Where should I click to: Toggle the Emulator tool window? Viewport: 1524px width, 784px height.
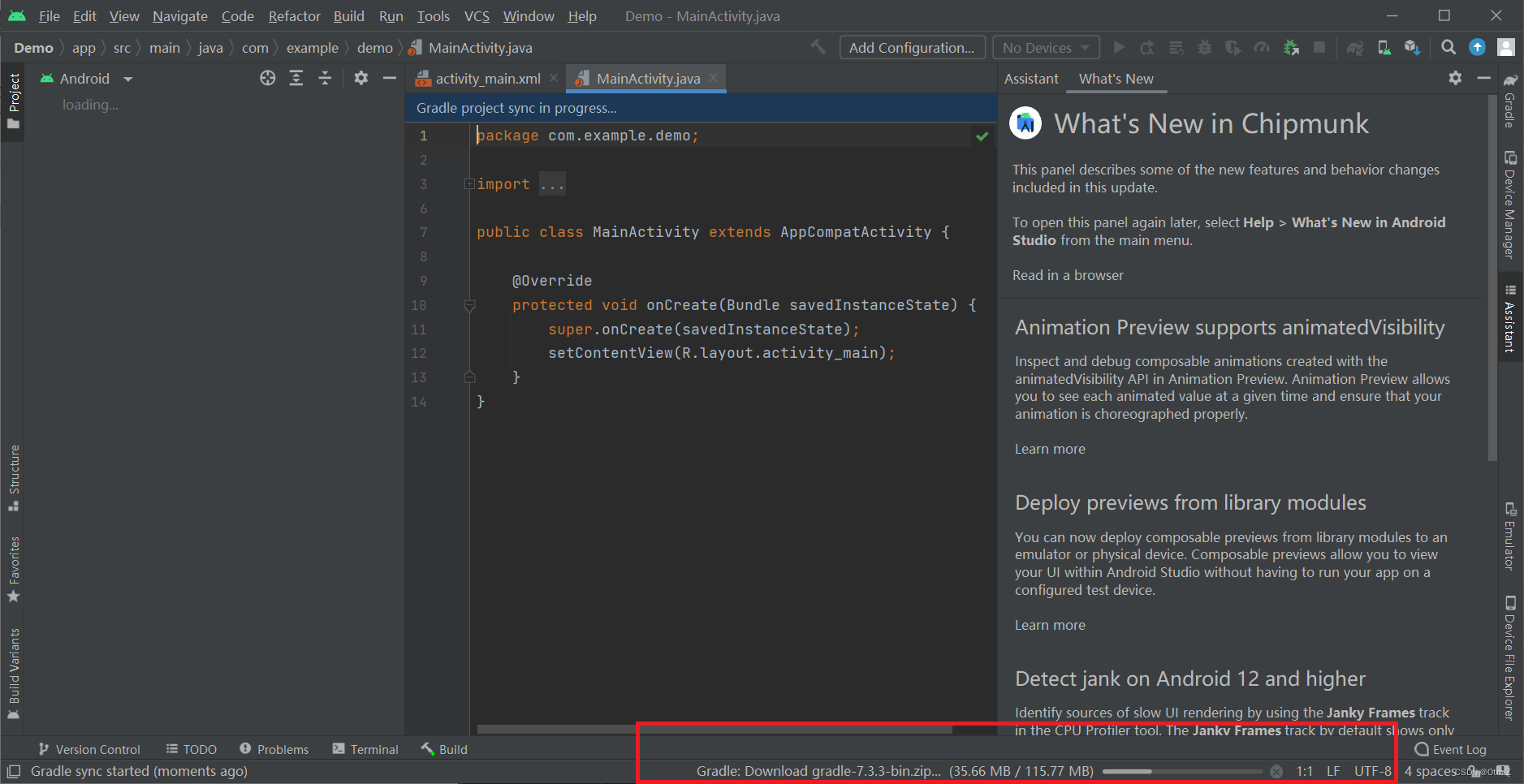click(x=1510, y=536)
